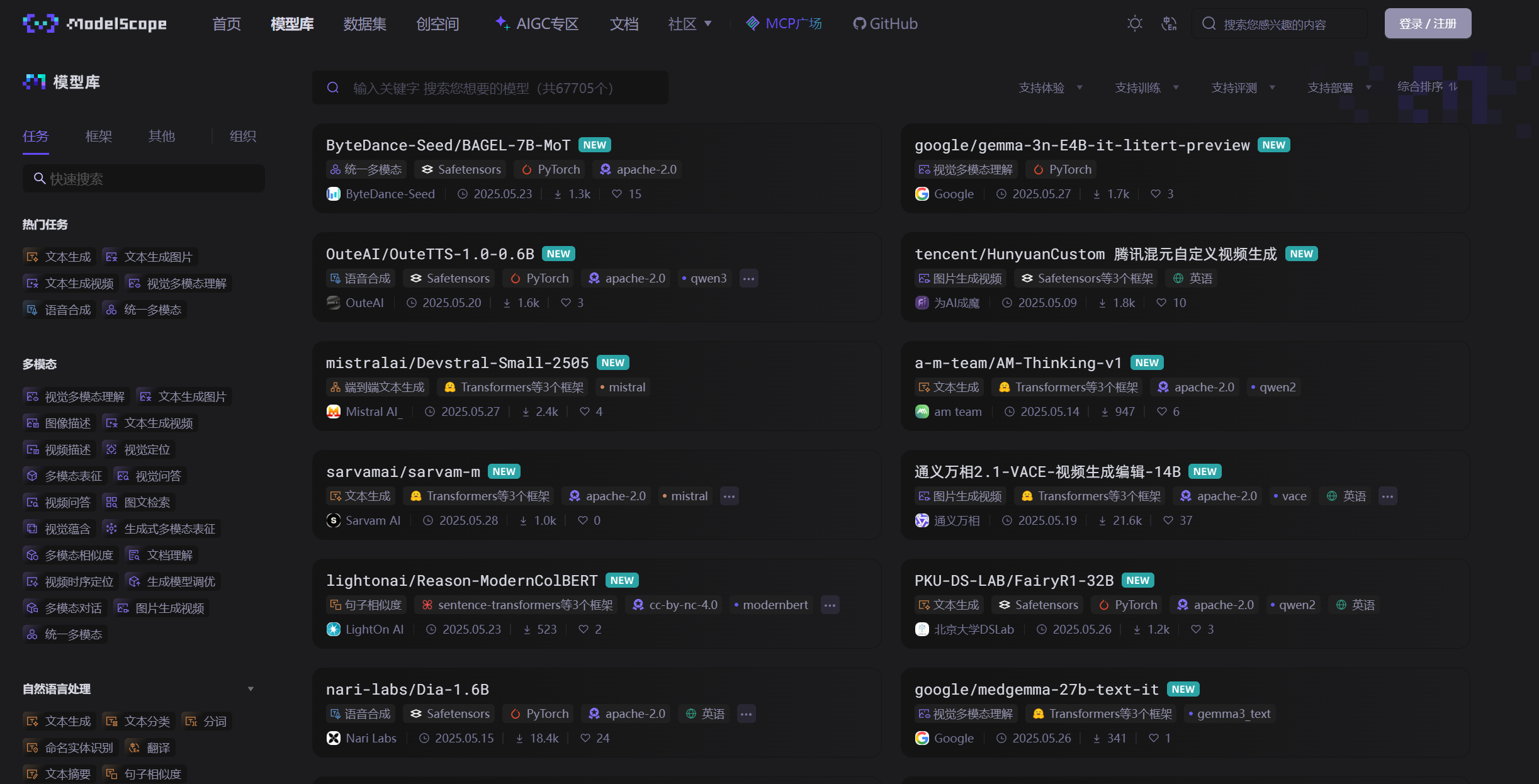The image size is (1539, 784).
Task: Expand the 支持体验 filter dropdown
Action: 1050,87
